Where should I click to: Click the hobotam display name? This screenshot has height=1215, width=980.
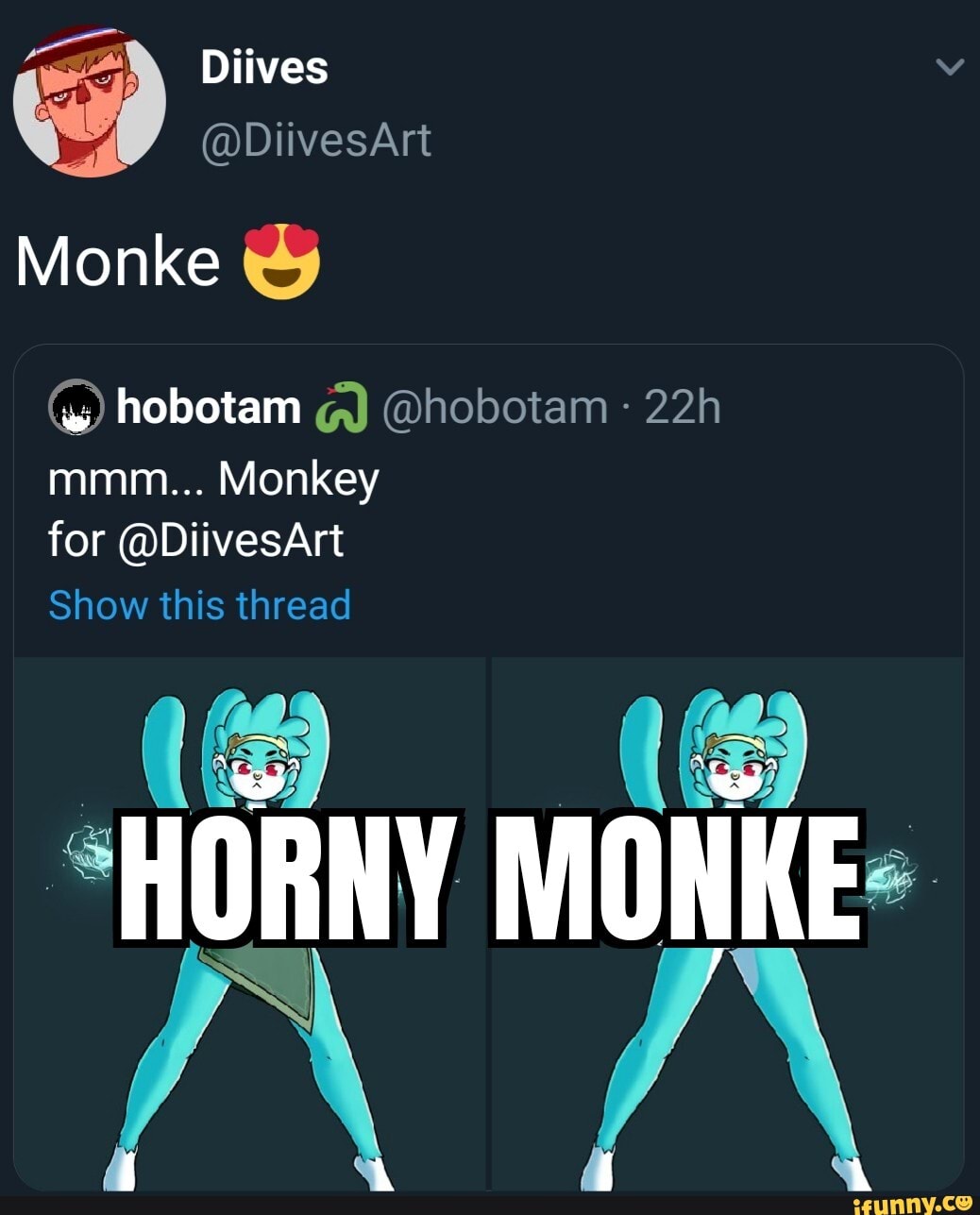coord(208,407)
